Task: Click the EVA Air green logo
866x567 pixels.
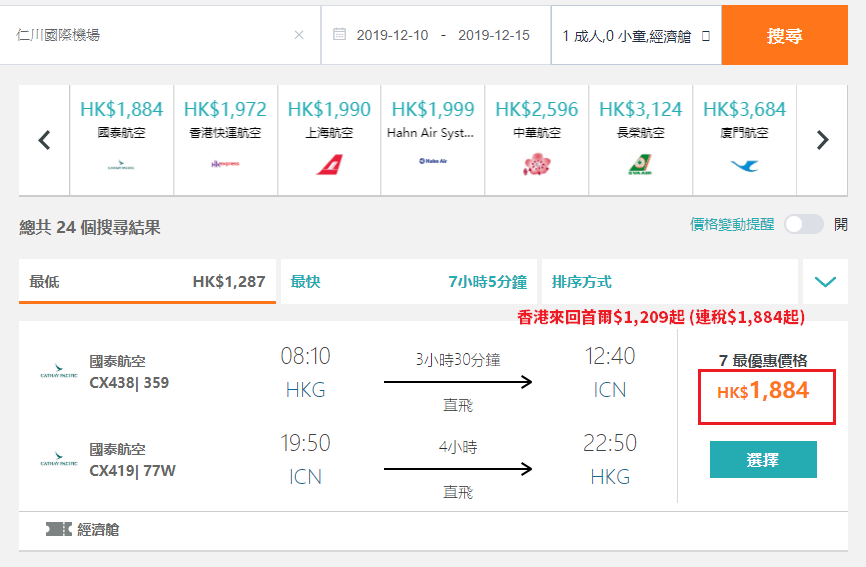Action: (640, 165)
